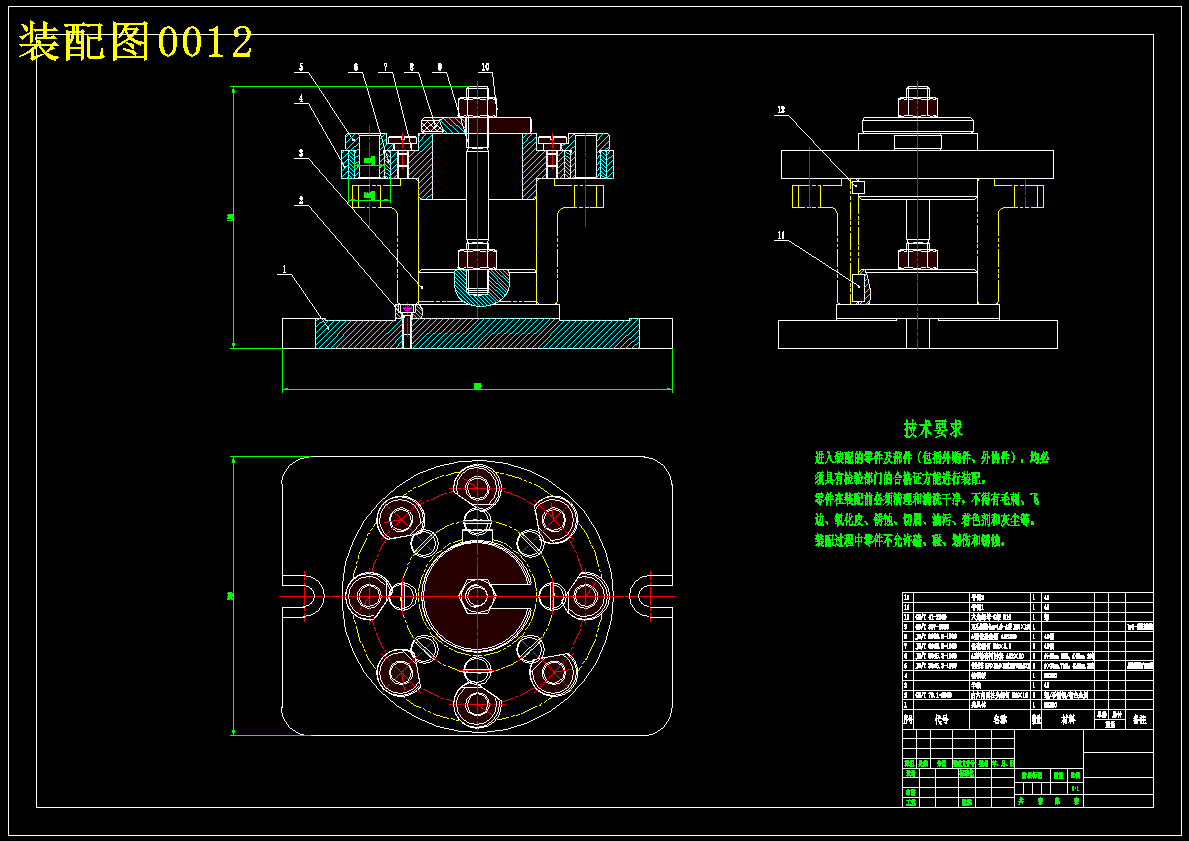Viewport: 1189px width, 841px height.
Task: Select the first line of green technical requirements
Action: (932, 458)
